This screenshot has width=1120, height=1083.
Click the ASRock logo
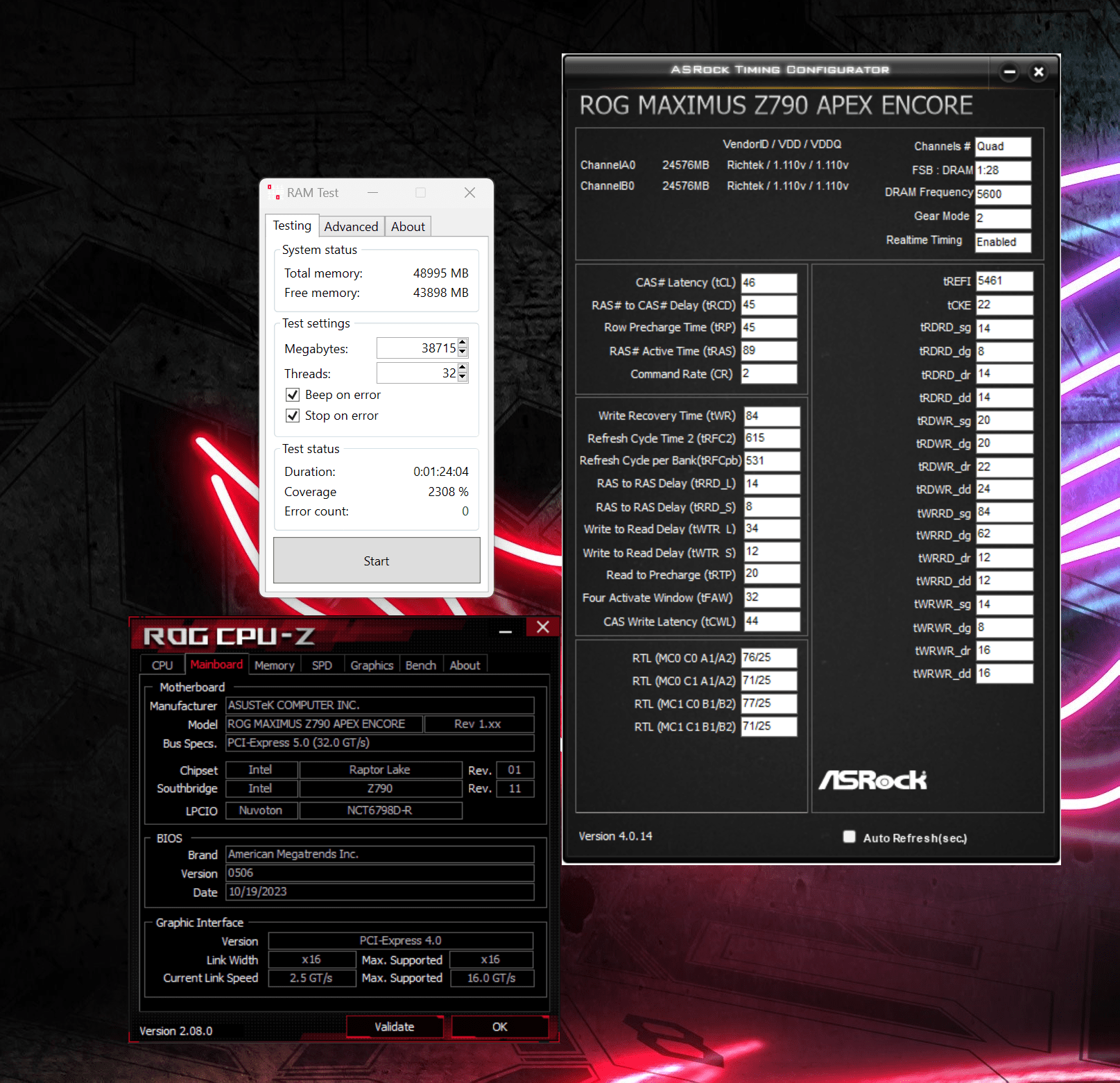872,780
